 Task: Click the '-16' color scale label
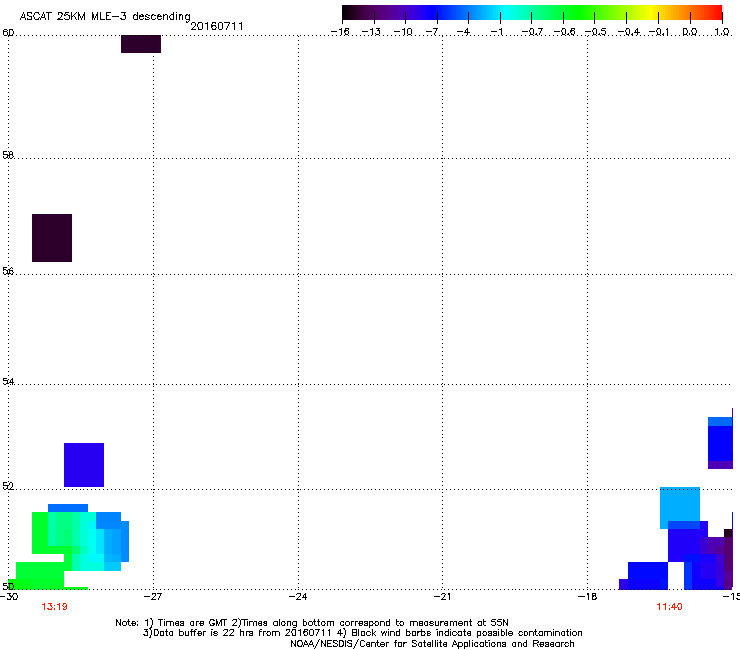click(x=340, y=32)
